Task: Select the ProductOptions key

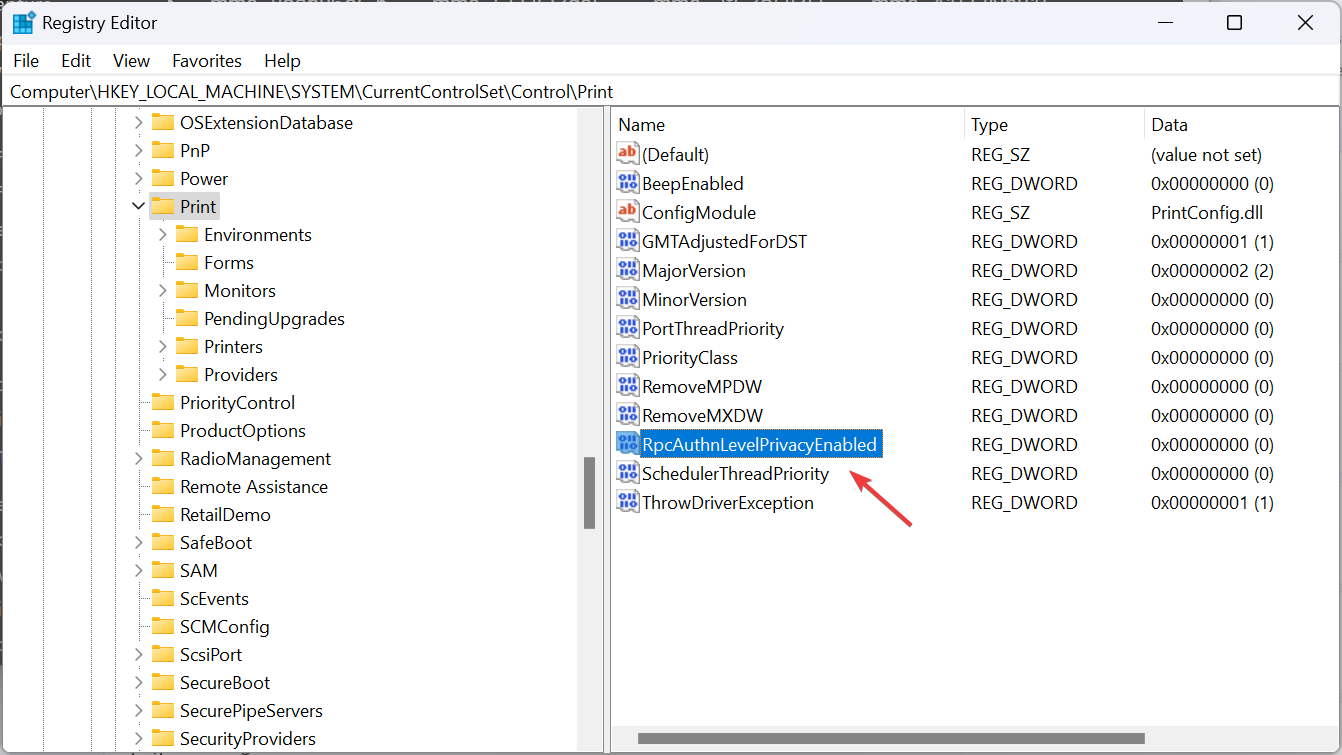Action: coord(243,430)
